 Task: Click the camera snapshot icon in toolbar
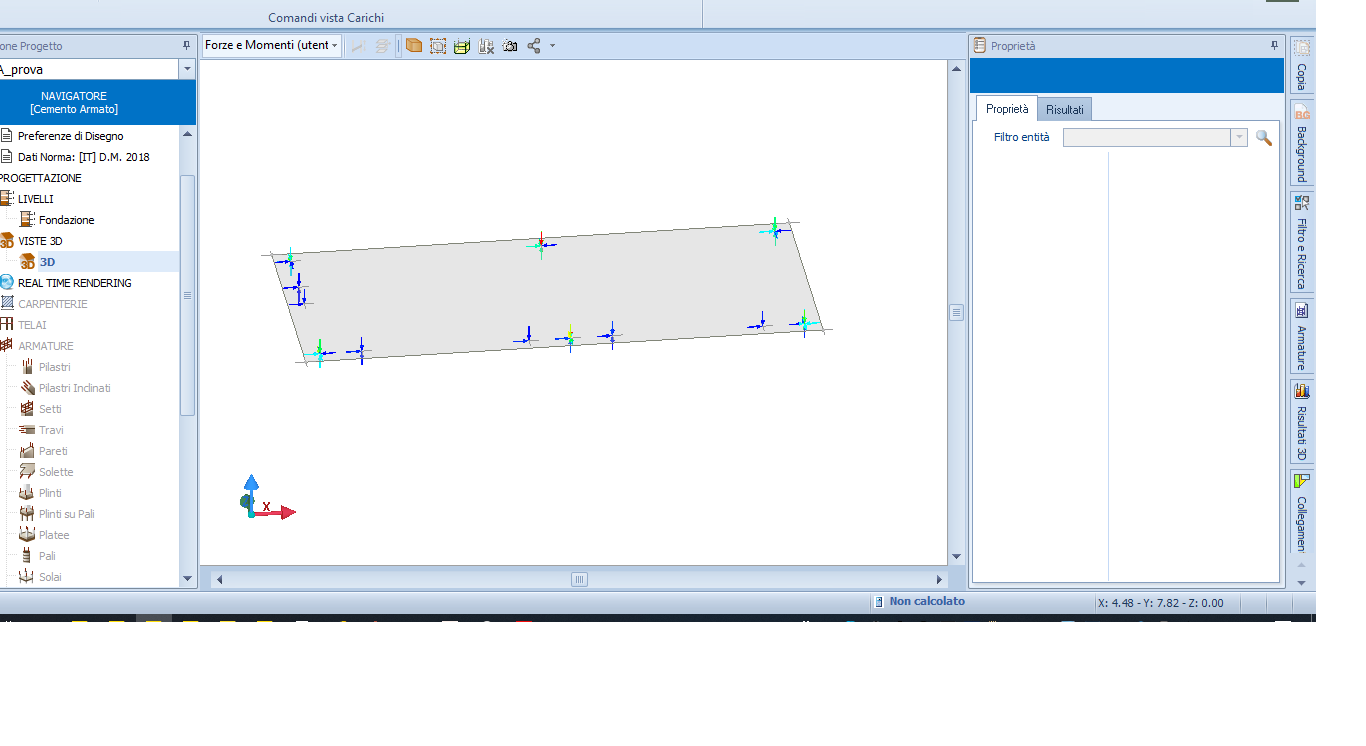[510, 46]
